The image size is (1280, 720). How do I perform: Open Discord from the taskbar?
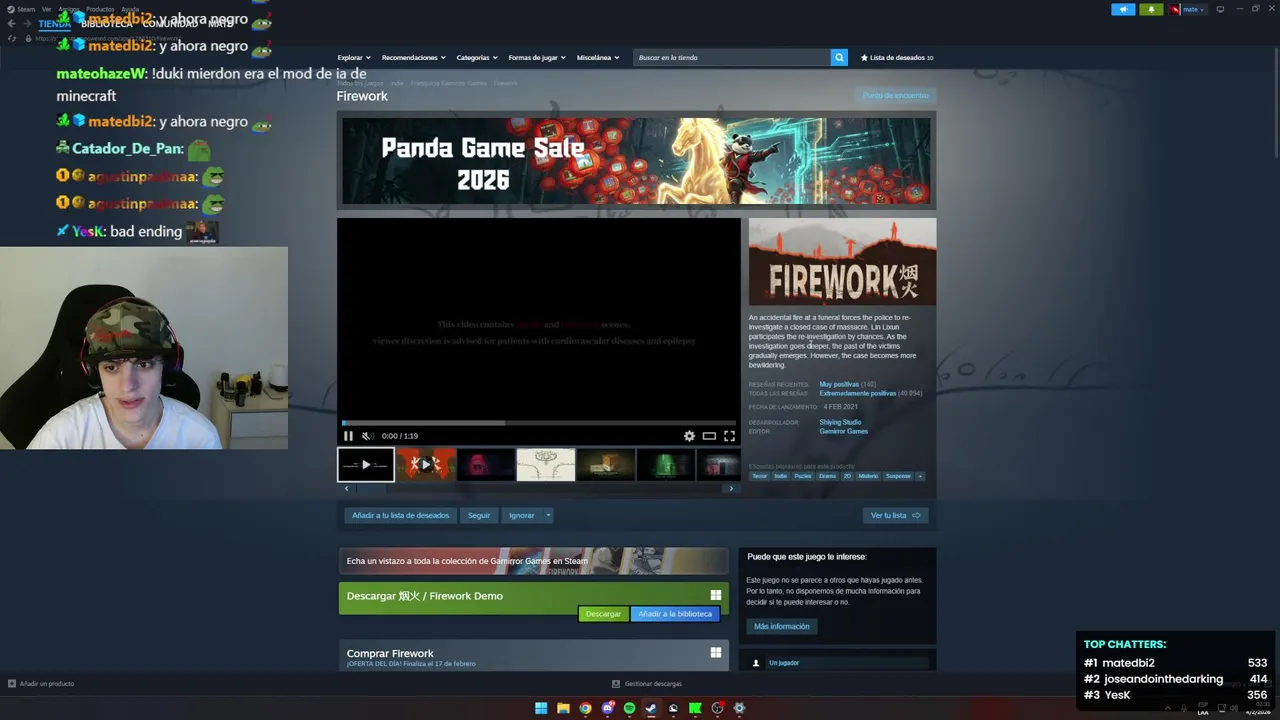tap(607, 708)
